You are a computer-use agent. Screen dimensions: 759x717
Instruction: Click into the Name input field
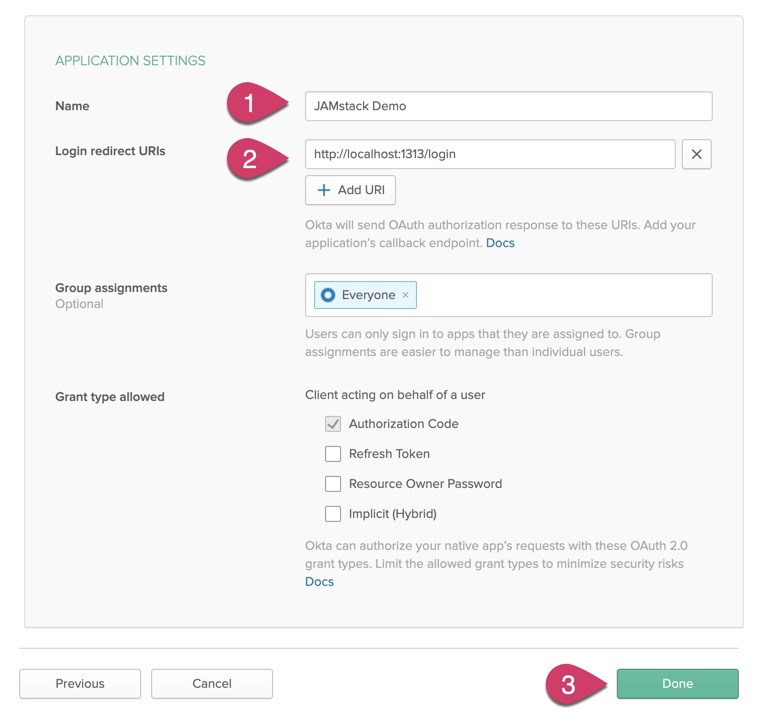(508, 106)
